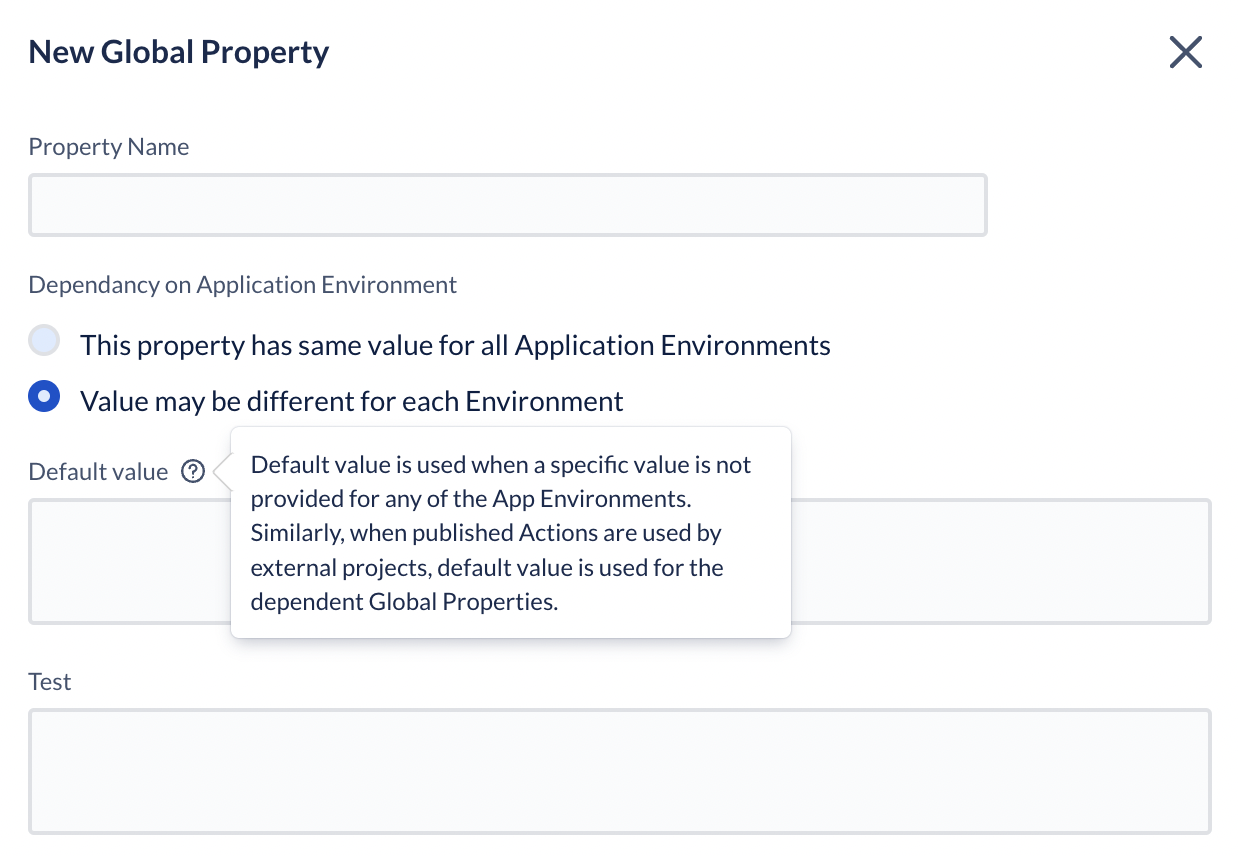
Task: Click the Test field label
Action: tap(50, 681)
